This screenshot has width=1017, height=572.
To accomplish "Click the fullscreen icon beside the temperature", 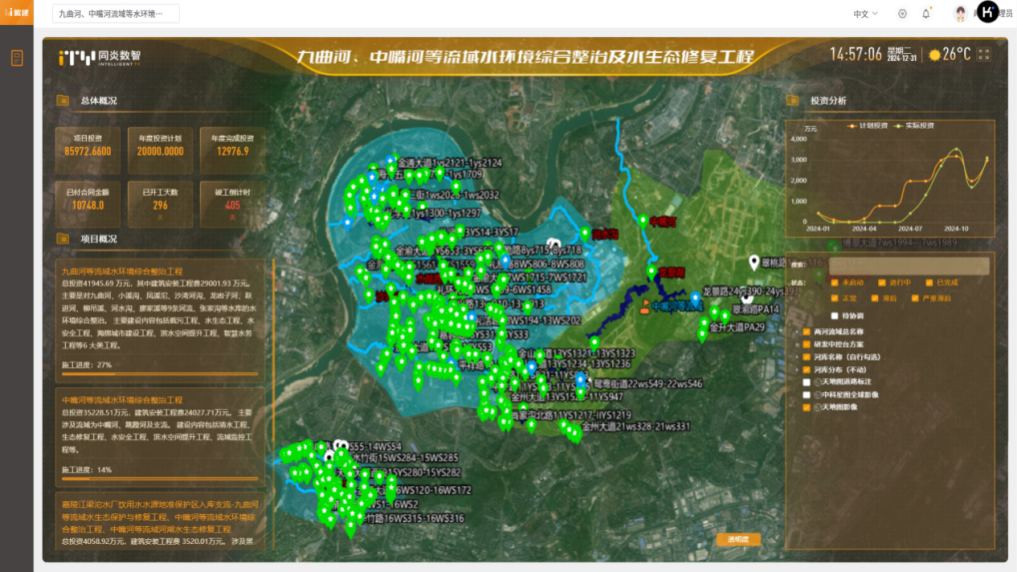I will [983, 54].
